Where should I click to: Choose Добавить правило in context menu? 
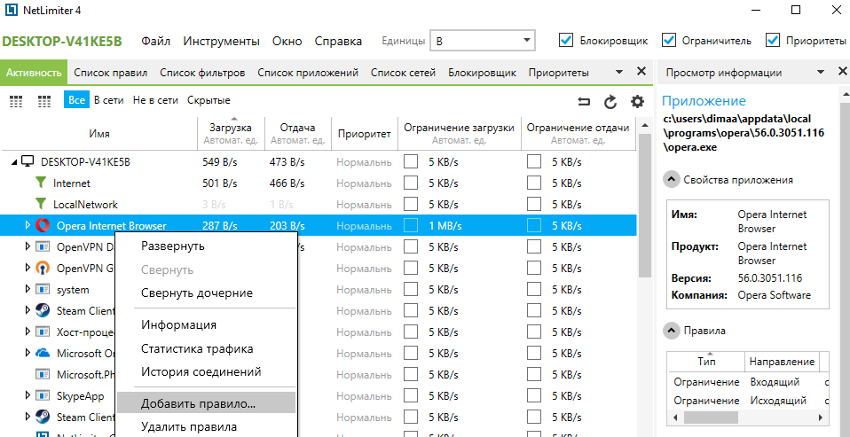tap(198, 403)
